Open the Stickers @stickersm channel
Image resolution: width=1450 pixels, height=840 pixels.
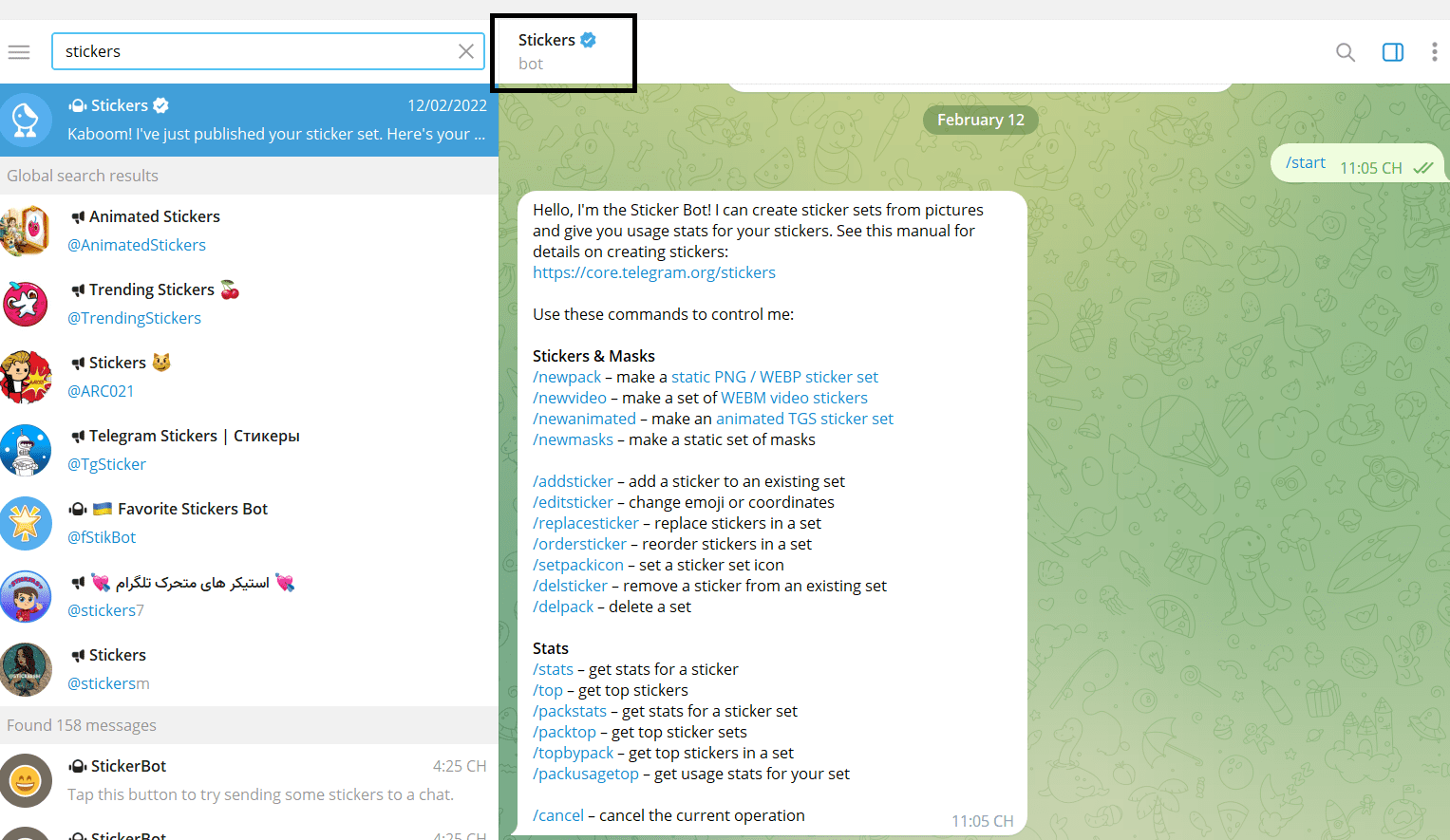[x=249, y=669]
